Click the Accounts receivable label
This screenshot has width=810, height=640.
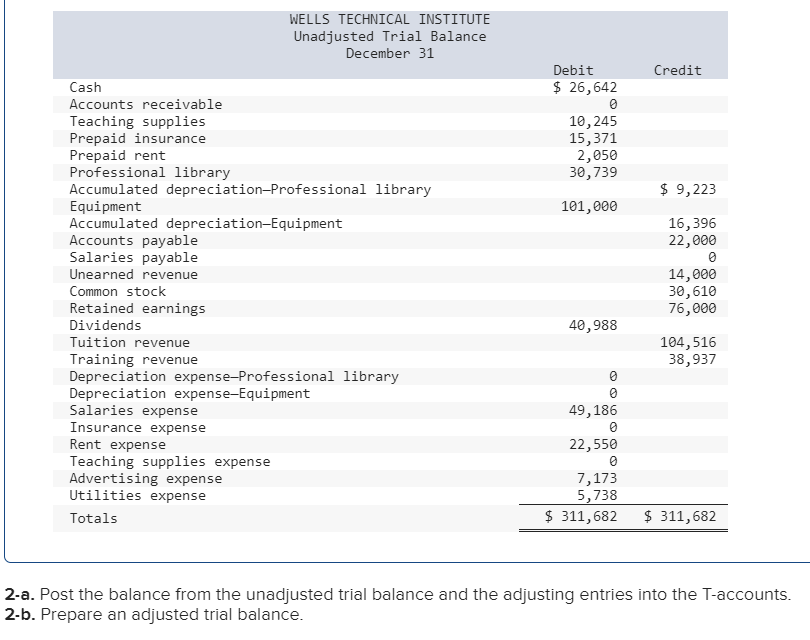pos(126,104)
